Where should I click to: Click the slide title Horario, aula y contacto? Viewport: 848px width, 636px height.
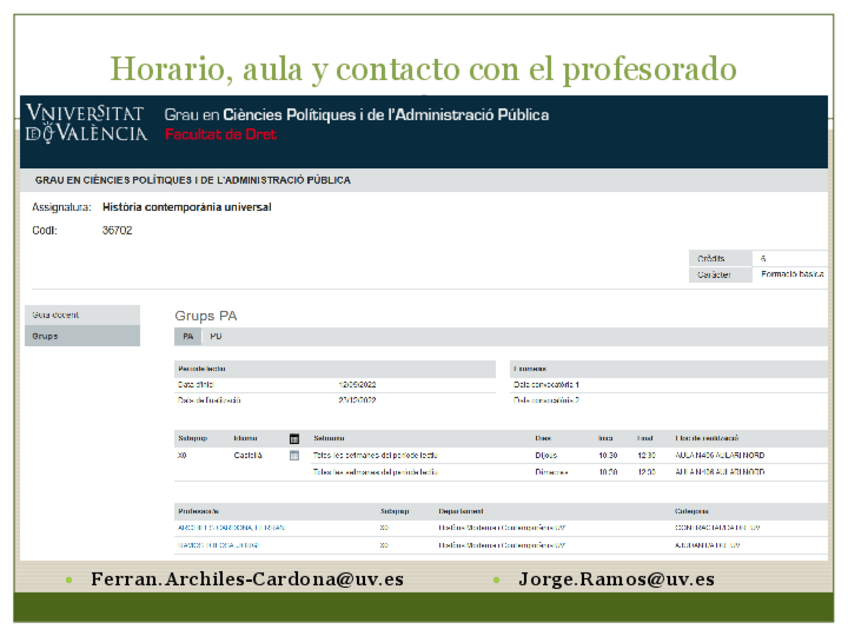423,69
